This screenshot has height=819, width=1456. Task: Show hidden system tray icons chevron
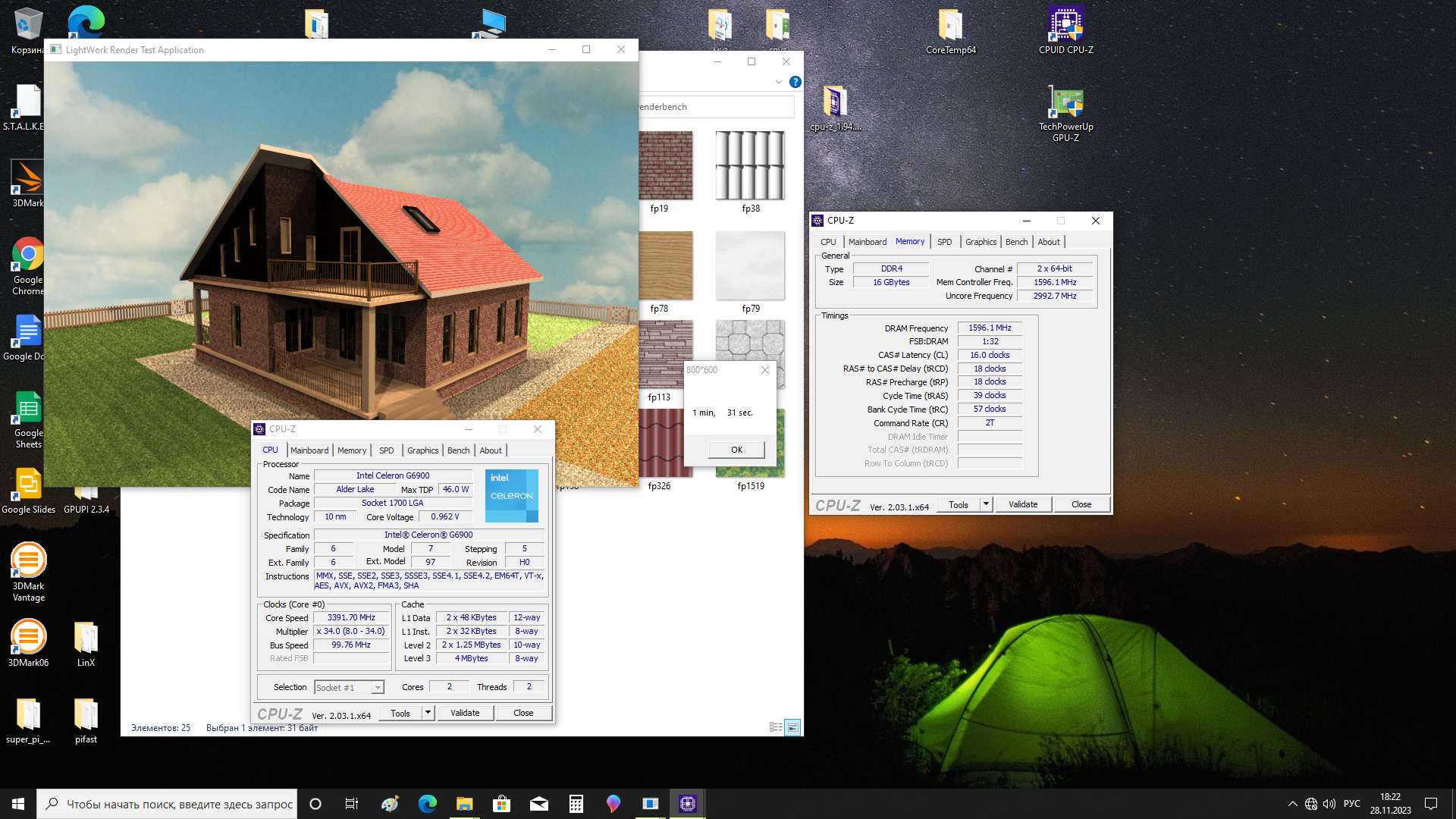(1292, 804)
